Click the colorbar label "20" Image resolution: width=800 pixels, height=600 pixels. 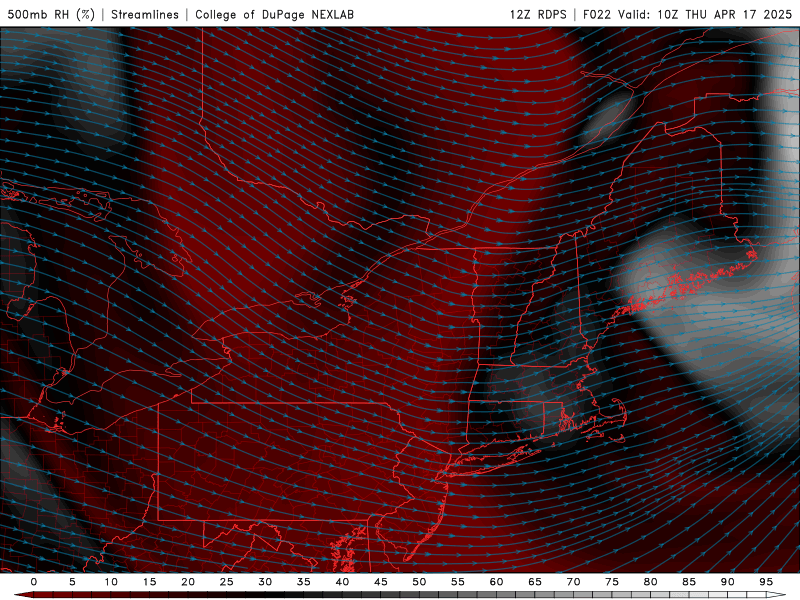point(188,582)
